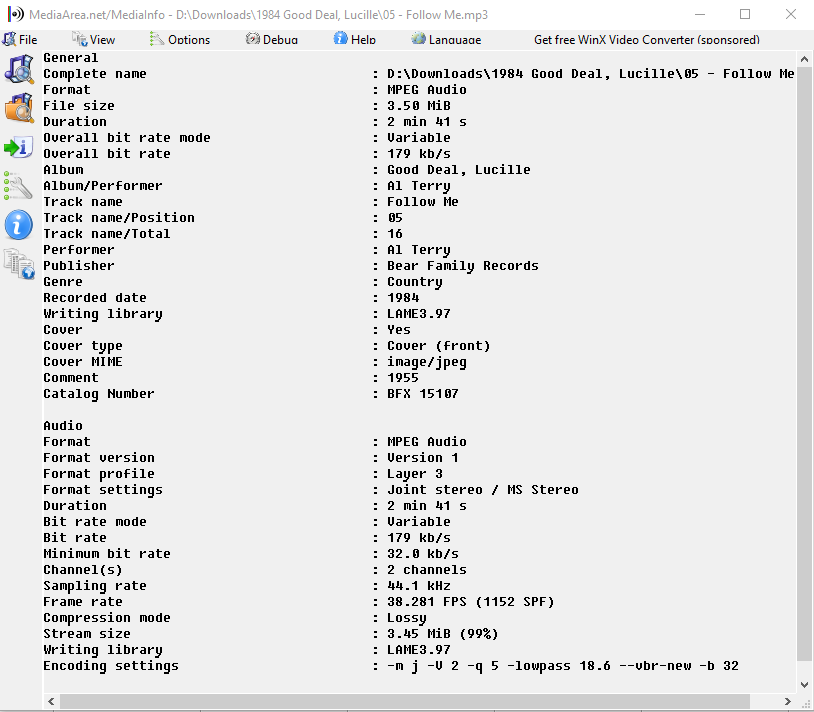
Task: Select the 'Complete name' row label
Action: tap(94, 74)
